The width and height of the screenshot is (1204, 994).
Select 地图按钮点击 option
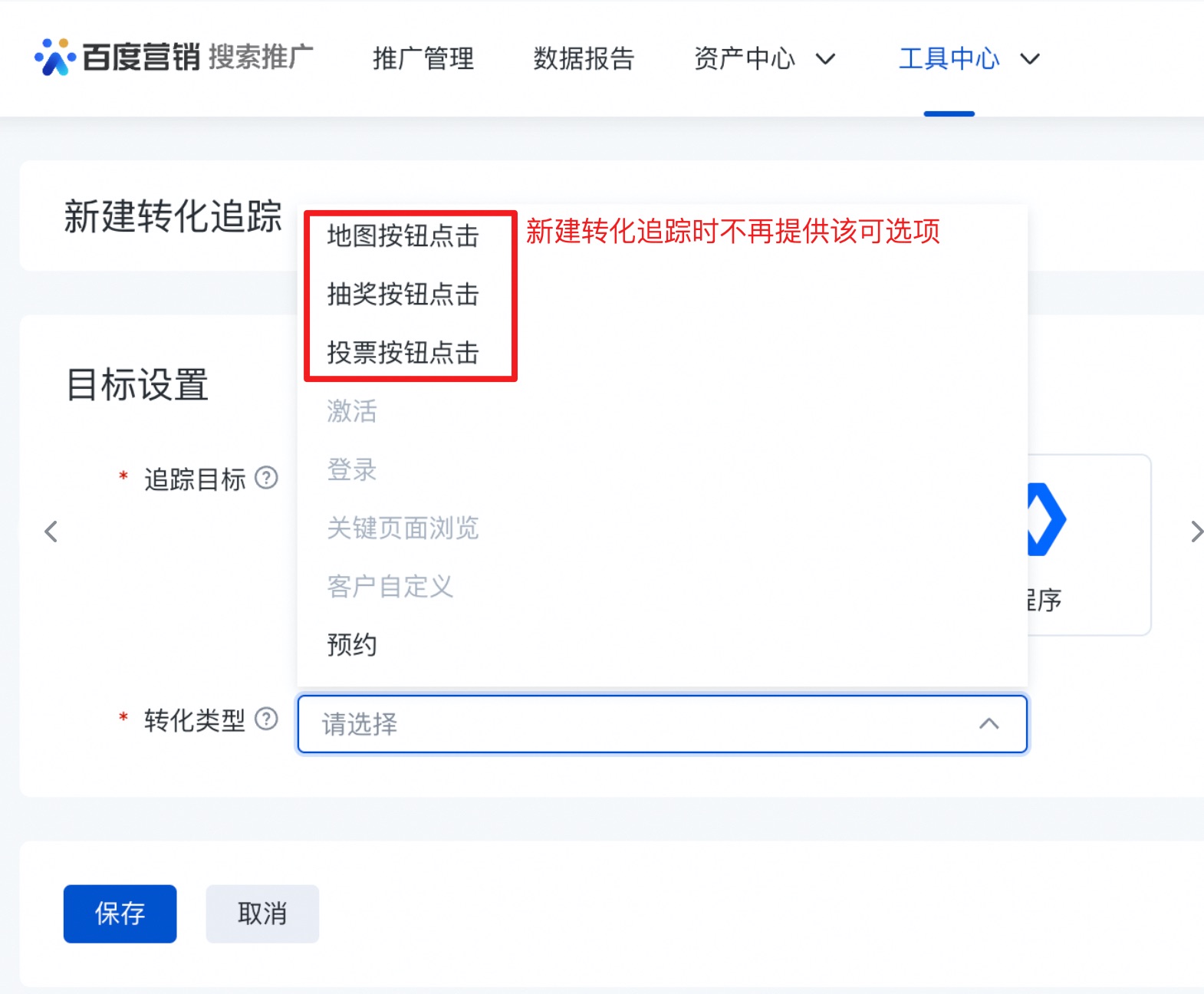[x=403, y=236]
